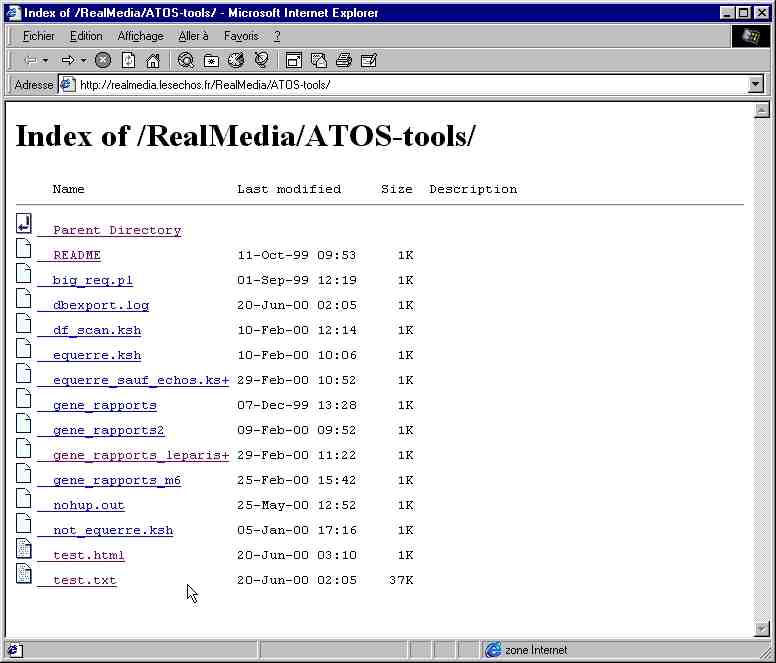Open Favorites pane with the starred folder icon
Image resolution: width=776 pixels, height=663 pixels.
pyautogui.click(x=211, y=60)
